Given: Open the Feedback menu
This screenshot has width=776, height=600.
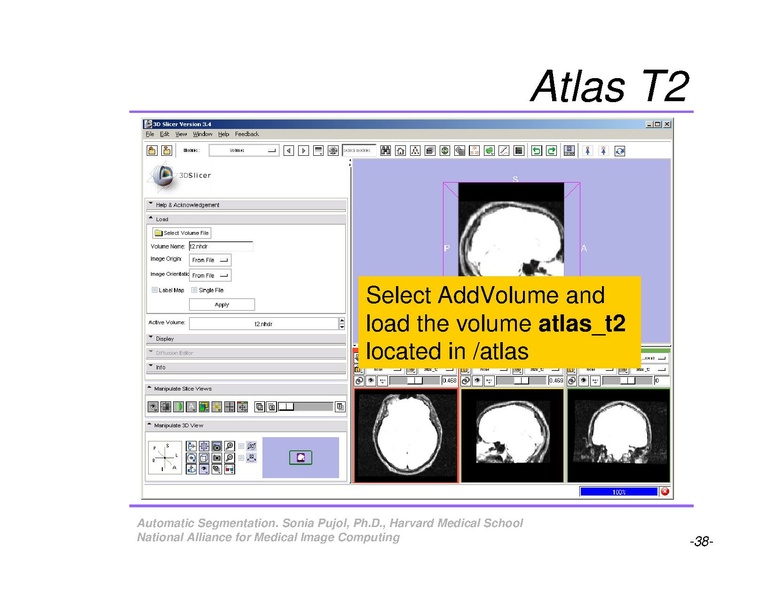Looking at the screenshot, I should click(x=247, y=134).
